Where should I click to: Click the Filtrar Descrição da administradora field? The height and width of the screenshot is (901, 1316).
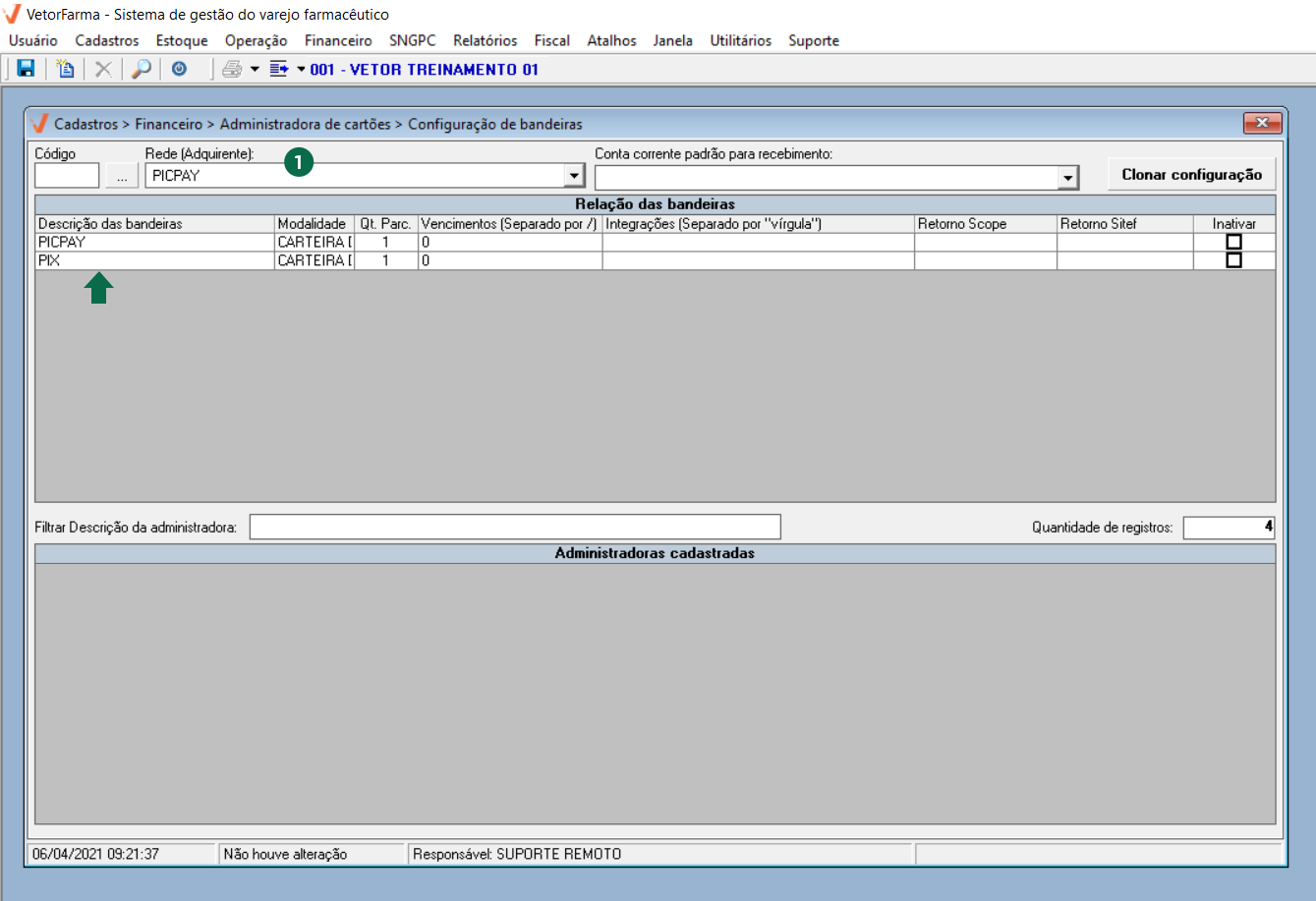[x=515, y=527]
